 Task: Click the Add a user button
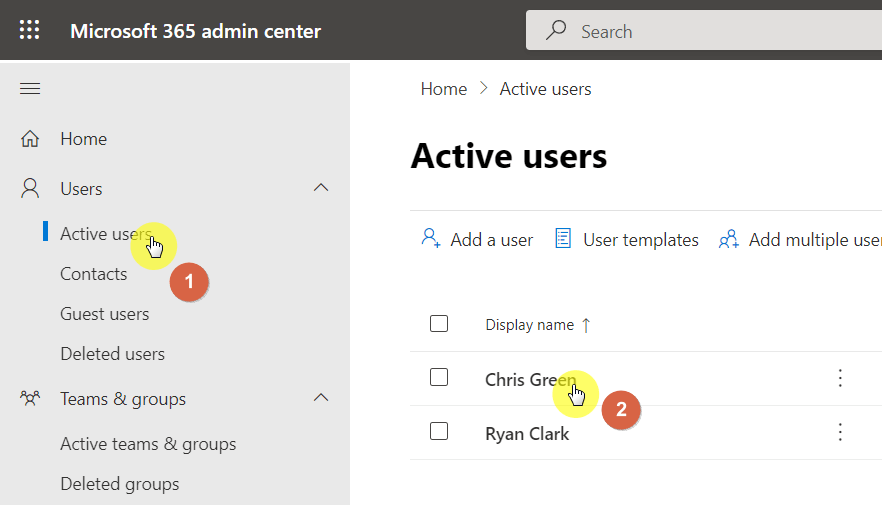point(477,239)
